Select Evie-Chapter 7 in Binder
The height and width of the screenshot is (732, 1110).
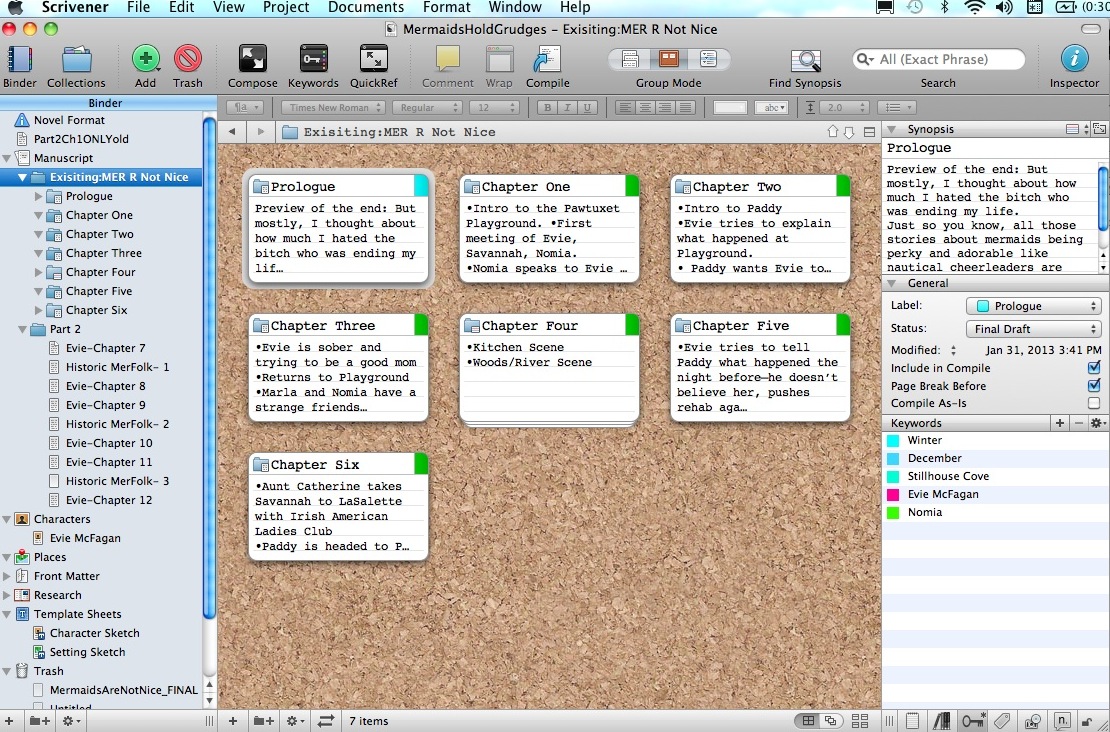[105, 348]
